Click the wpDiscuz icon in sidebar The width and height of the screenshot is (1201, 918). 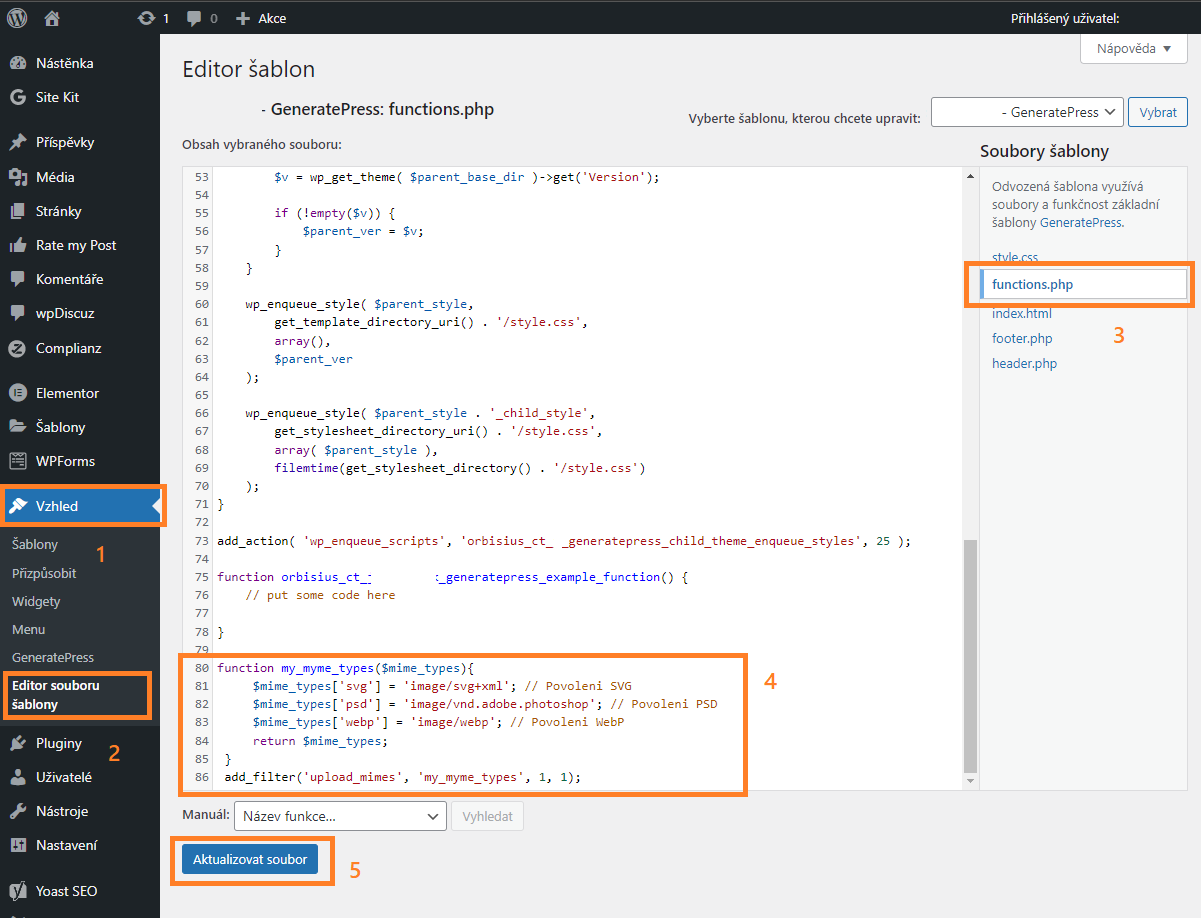[x=17, y=313]
